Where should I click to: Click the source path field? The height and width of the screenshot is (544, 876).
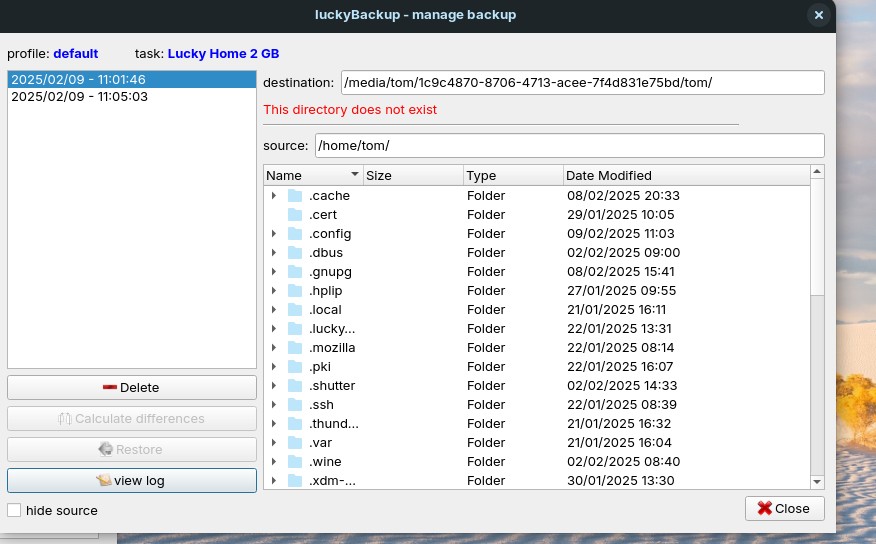click(x=570, y=145)
